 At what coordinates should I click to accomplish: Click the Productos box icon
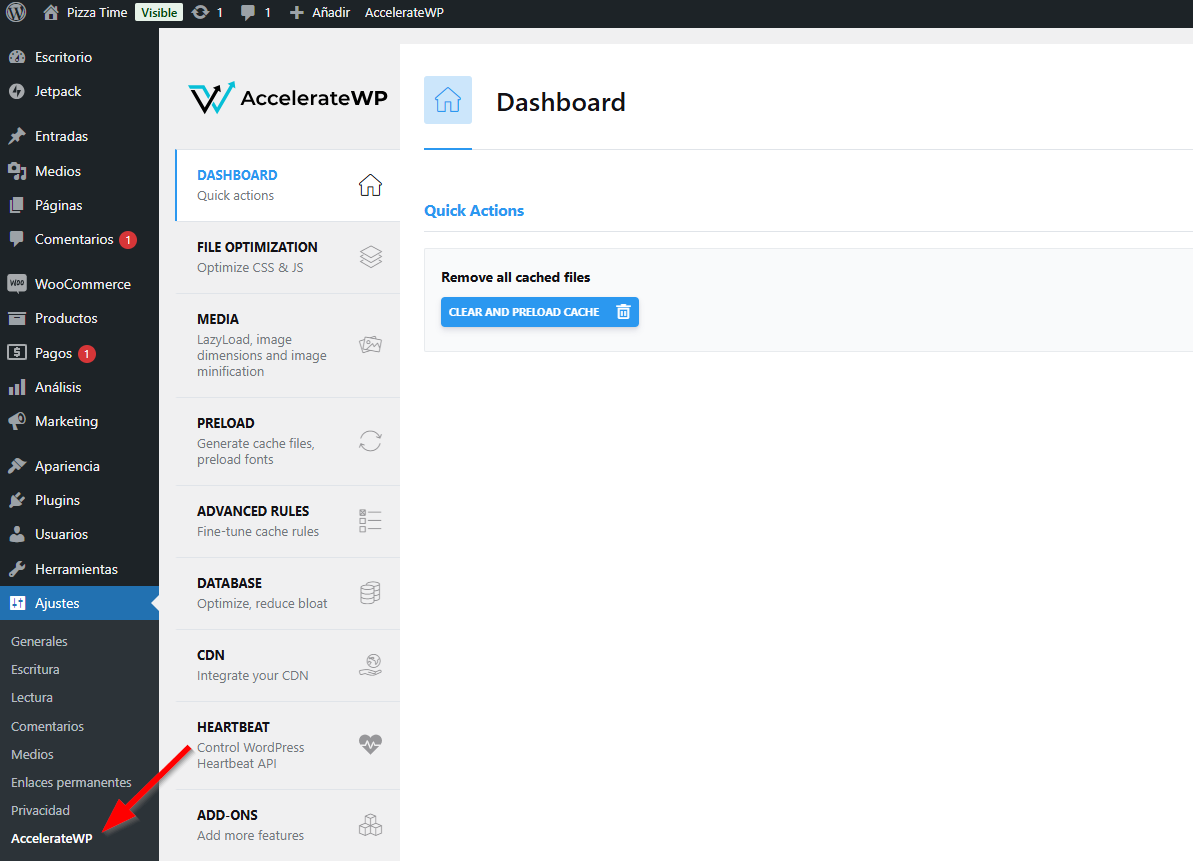pyautogui.click(x=17, y=318)
